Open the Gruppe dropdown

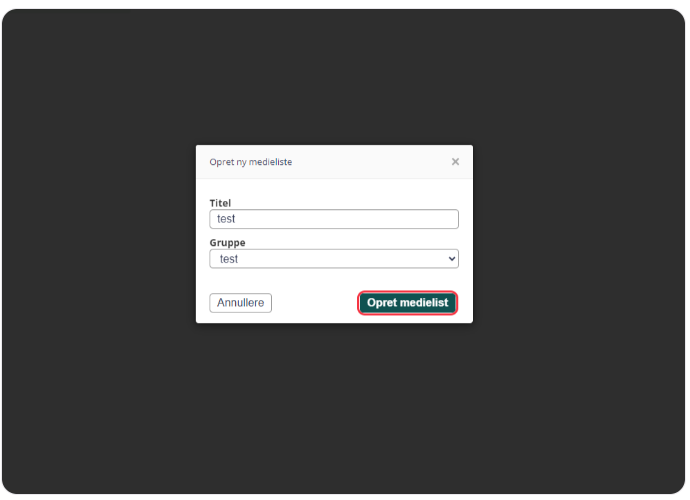pyautogui.click(x=334, y=259)
